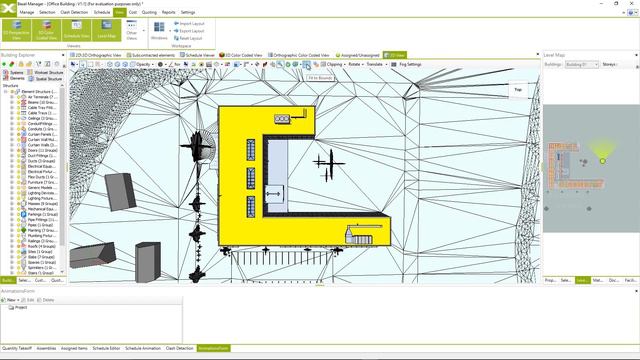Open the 3D Perspective View ribbon button
This screenshot has width=640, height=360.
[x=16, y=30]
